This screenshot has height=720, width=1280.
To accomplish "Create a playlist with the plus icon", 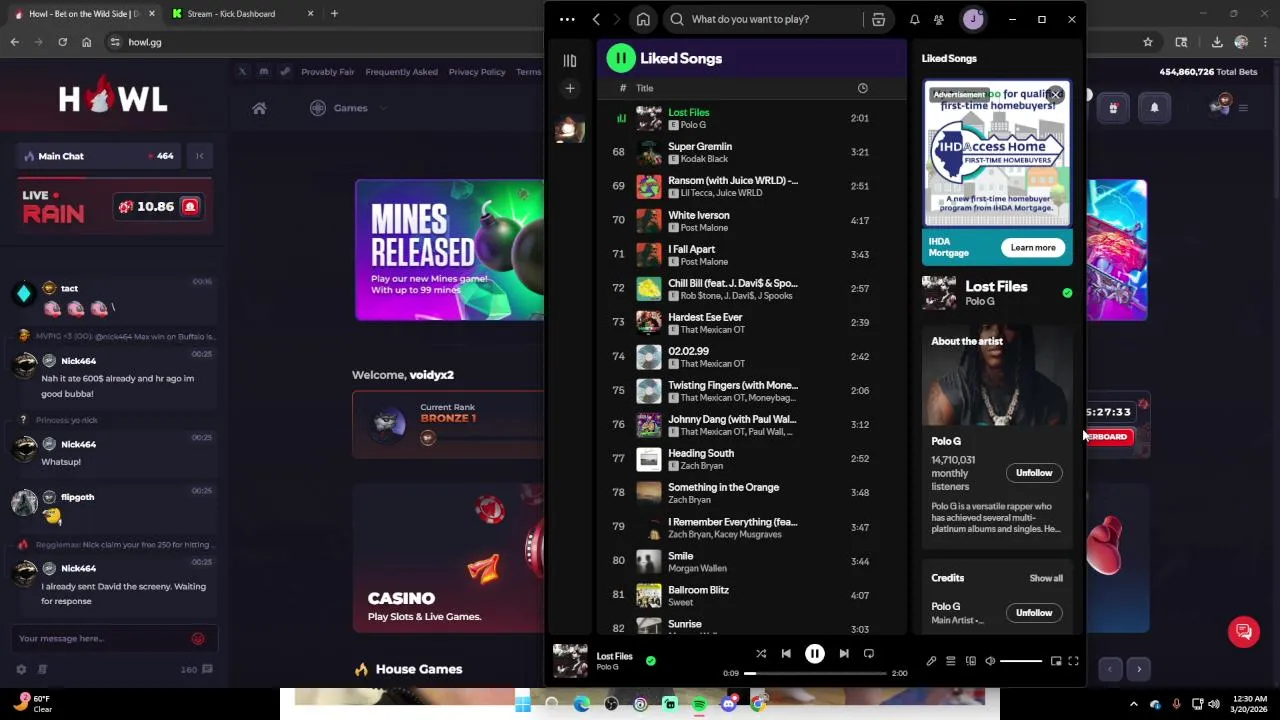I will point(569,88).
